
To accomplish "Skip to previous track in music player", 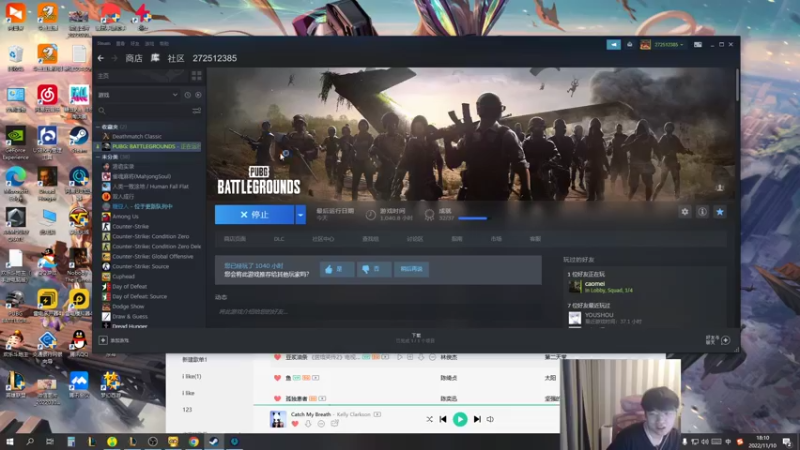I will [443, 419].
